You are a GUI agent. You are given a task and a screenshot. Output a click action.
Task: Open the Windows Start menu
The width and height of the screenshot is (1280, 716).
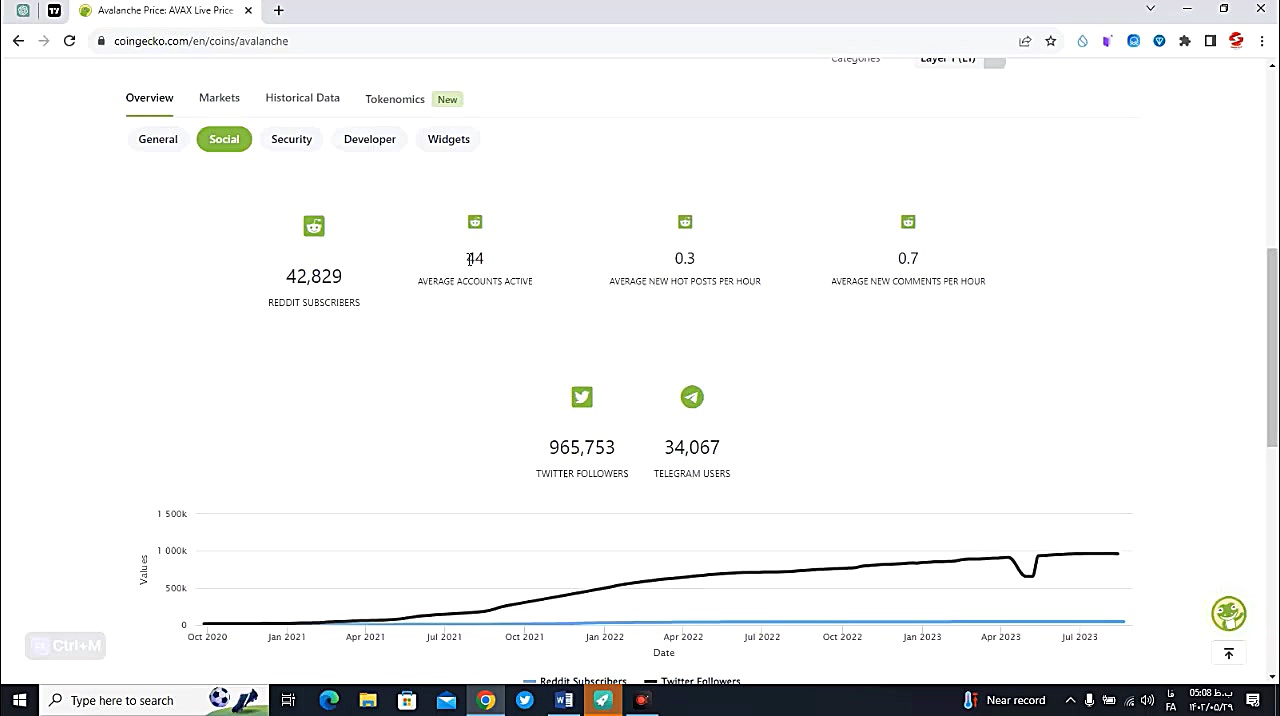[19, 700]
